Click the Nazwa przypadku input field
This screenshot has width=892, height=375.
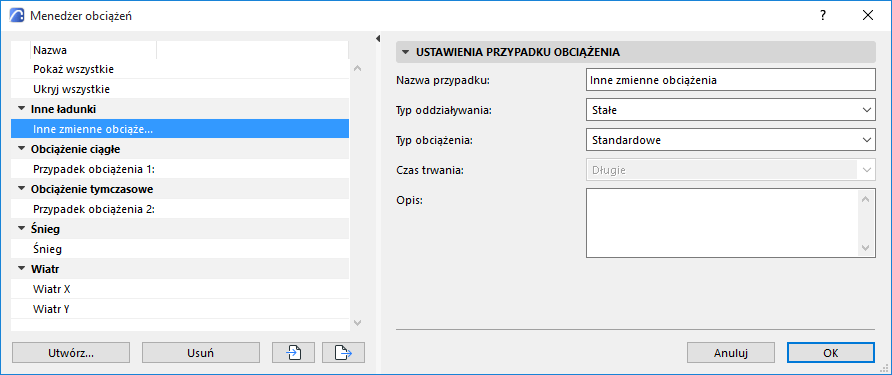click(x=730, y=80)
